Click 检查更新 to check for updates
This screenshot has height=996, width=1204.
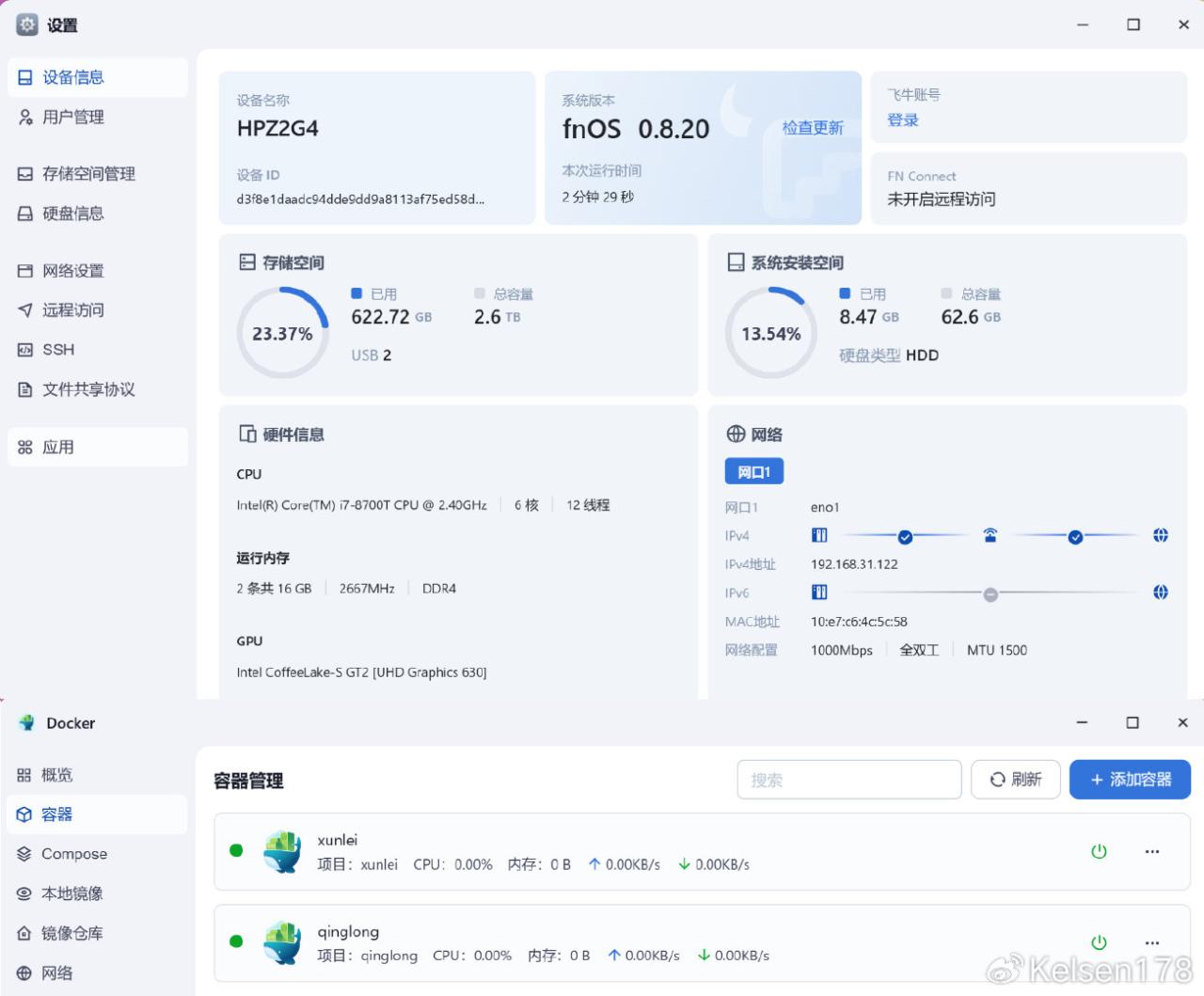tap(813, 128)
